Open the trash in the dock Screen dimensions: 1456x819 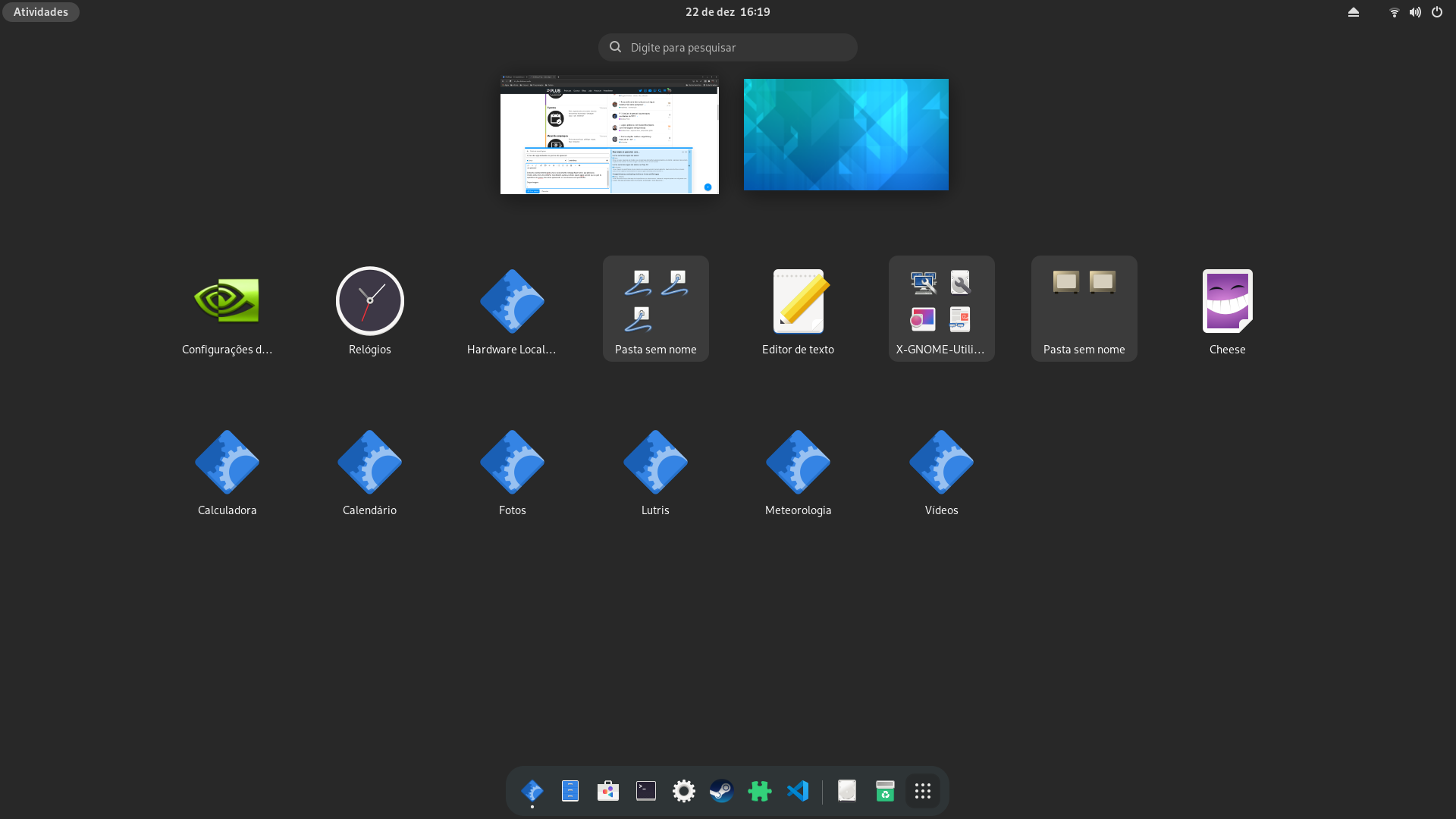(x=885, y=791)
